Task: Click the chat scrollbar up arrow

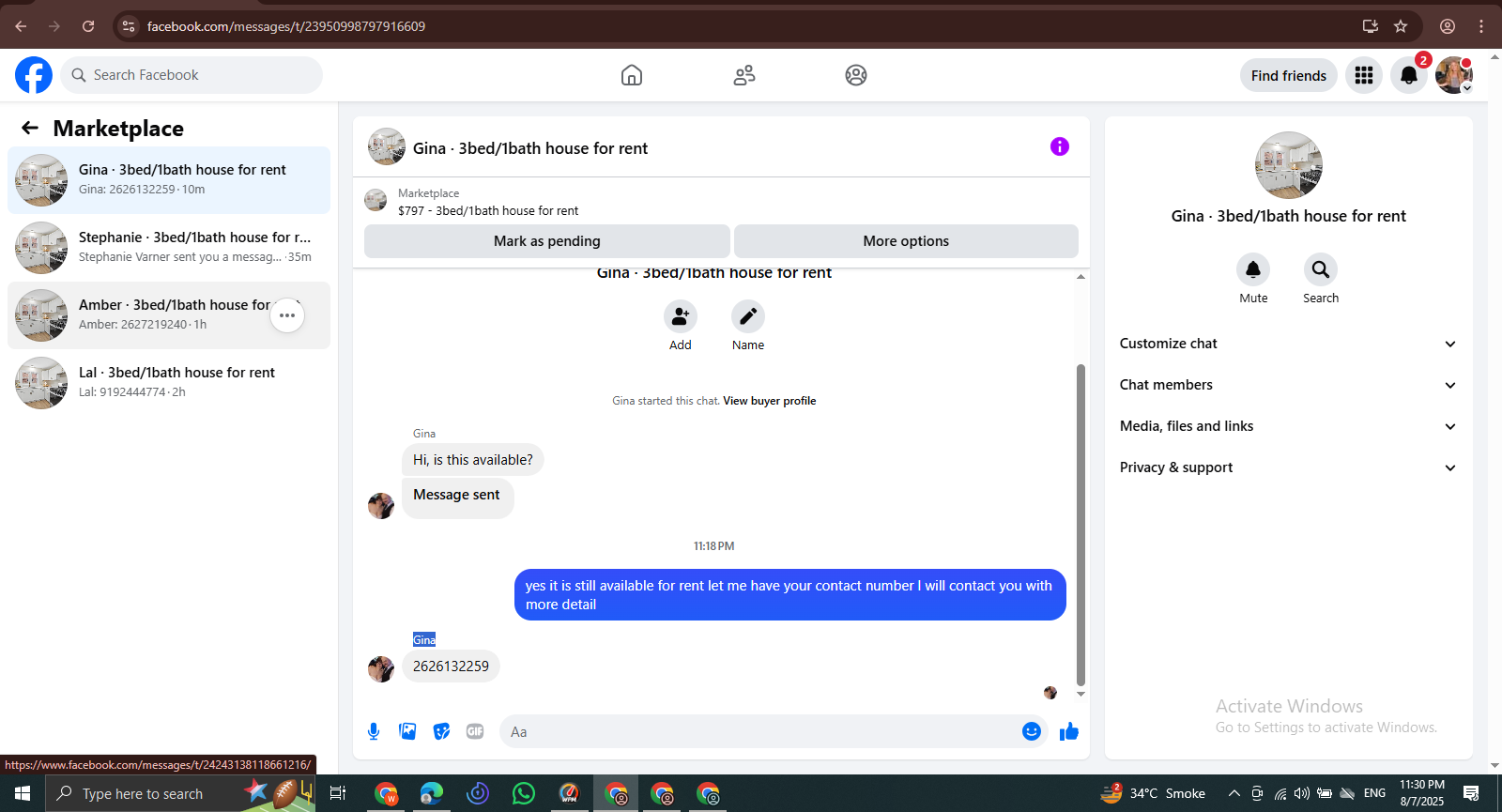Action: coord(1081,276)
